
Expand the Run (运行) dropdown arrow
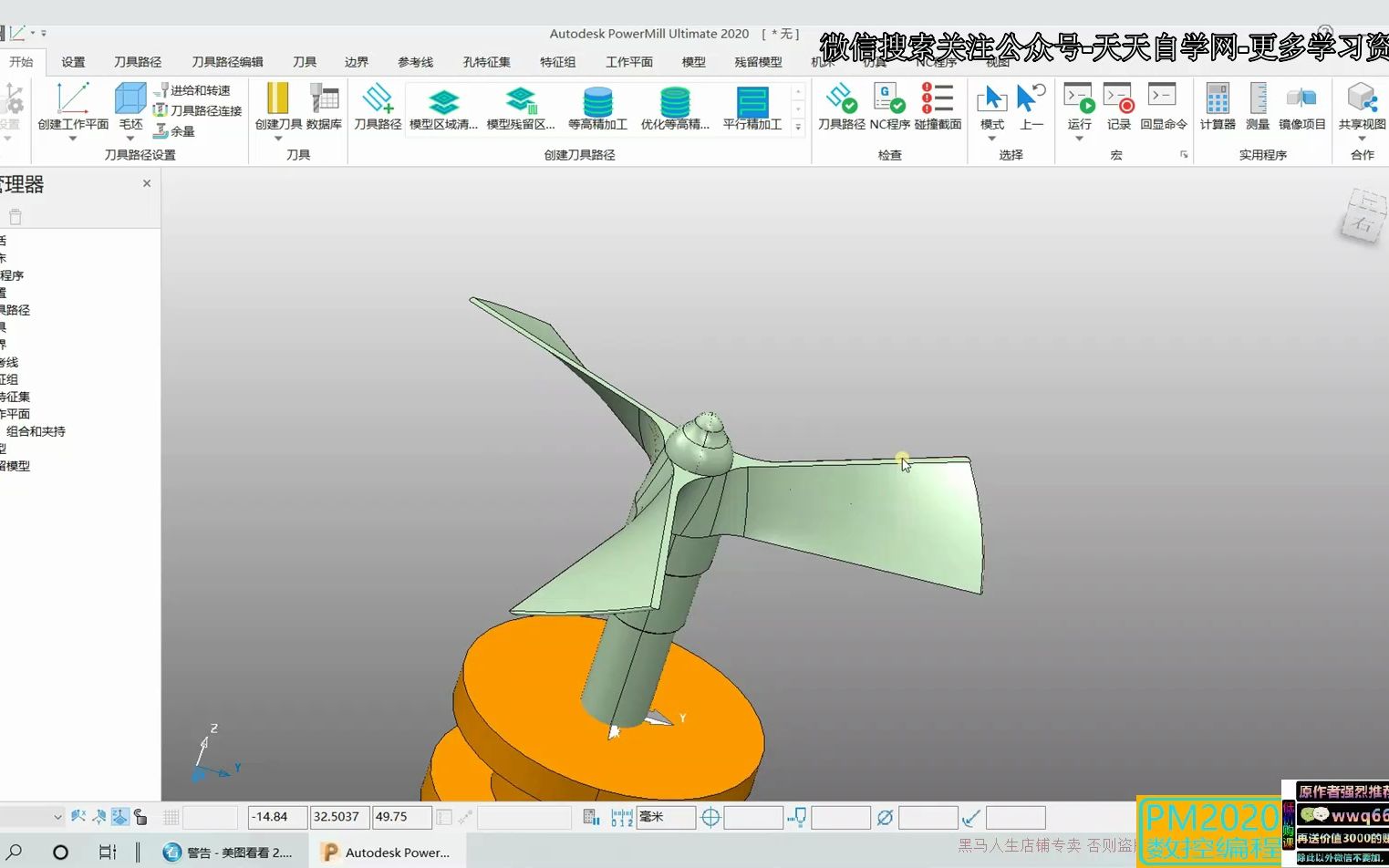[1079, 139]
